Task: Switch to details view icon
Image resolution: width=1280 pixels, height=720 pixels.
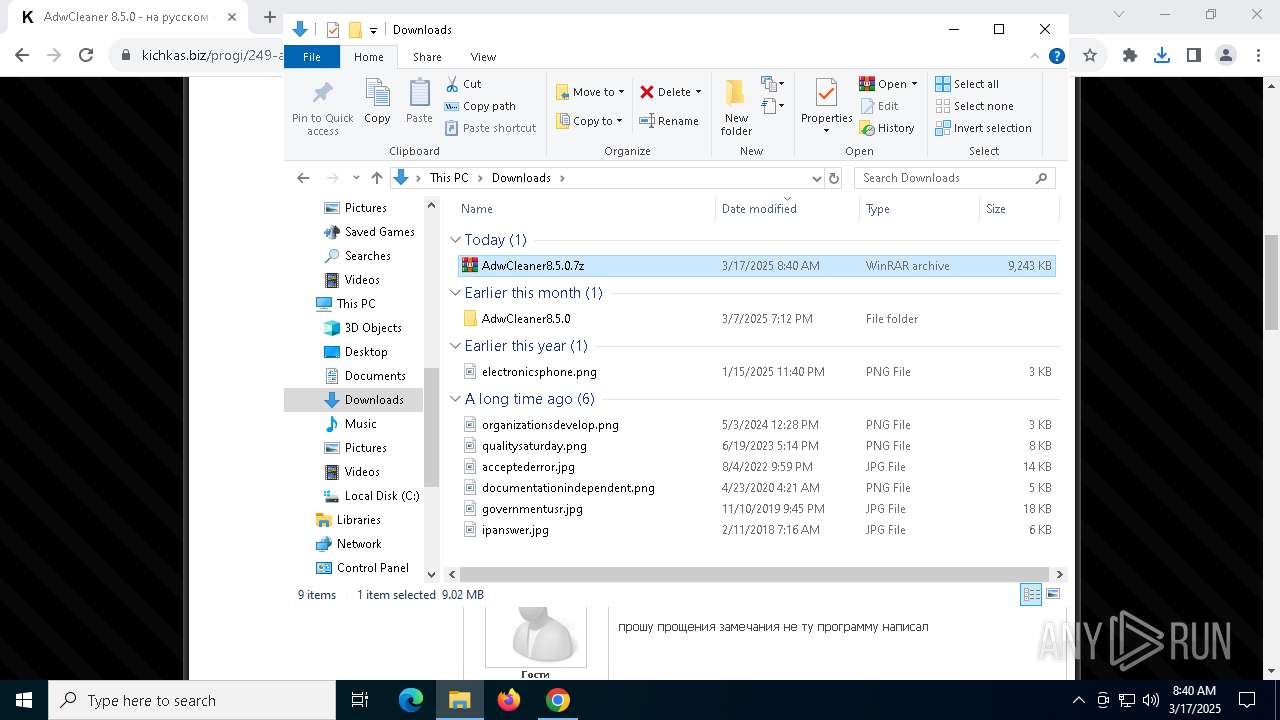Action: click(1031, 595)
